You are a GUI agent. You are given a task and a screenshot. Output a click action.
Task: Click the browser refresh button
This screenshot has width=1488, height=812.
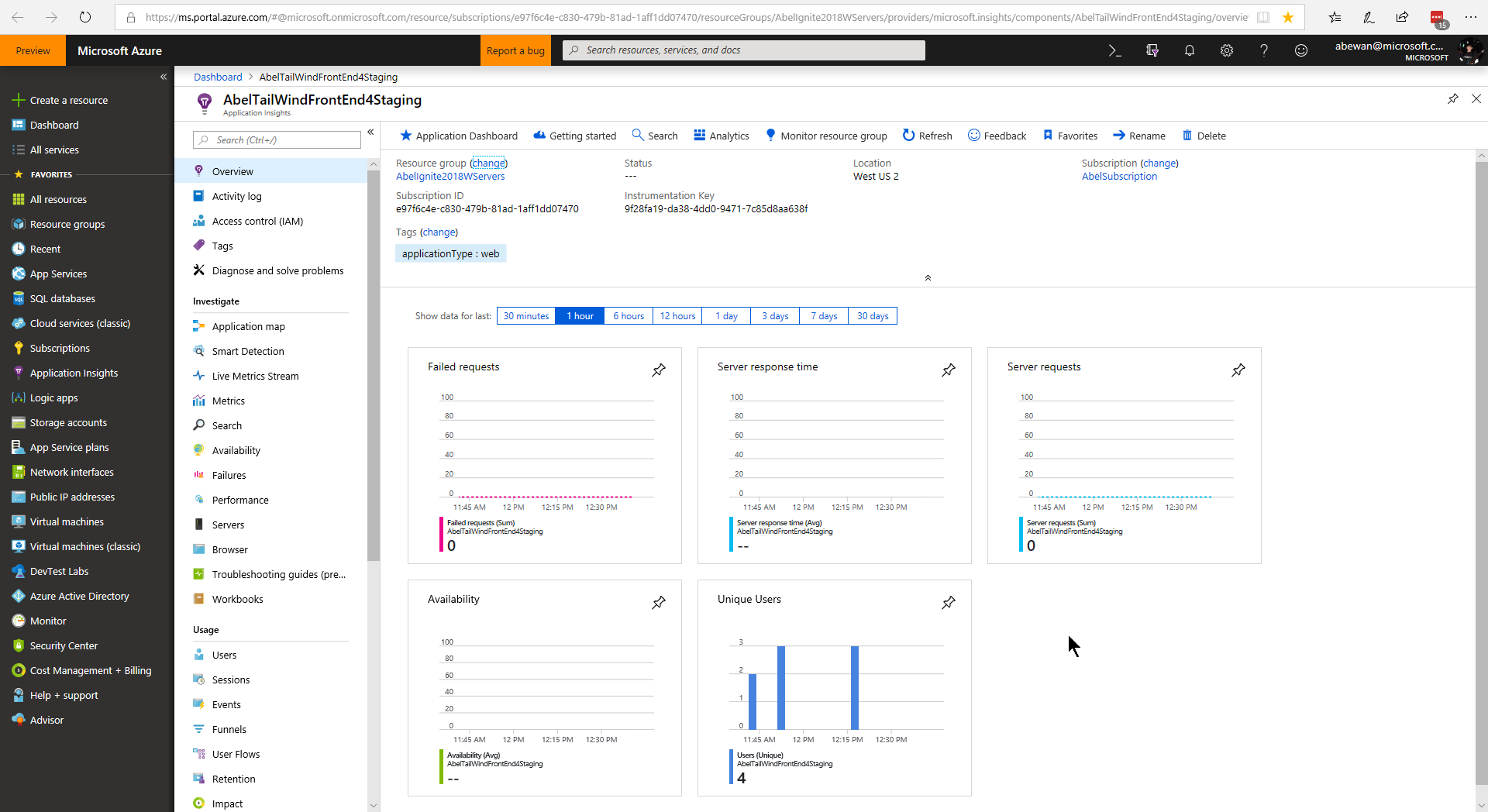(85, 17)
